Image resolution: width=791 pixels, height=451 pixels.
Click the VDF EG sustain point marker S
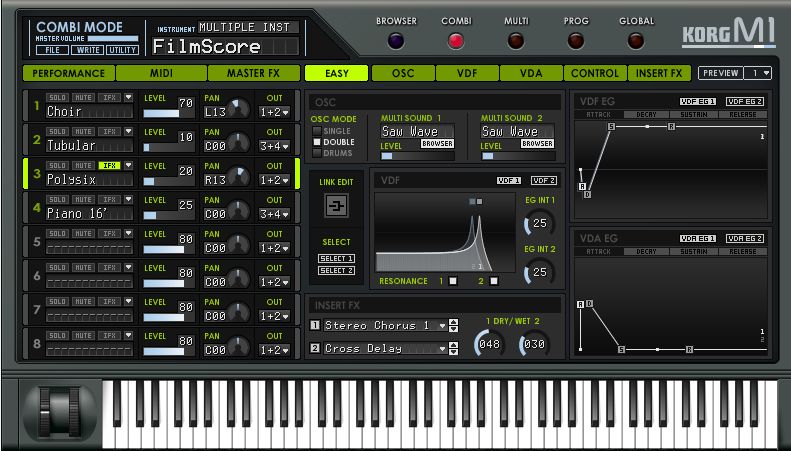[611, 127]
